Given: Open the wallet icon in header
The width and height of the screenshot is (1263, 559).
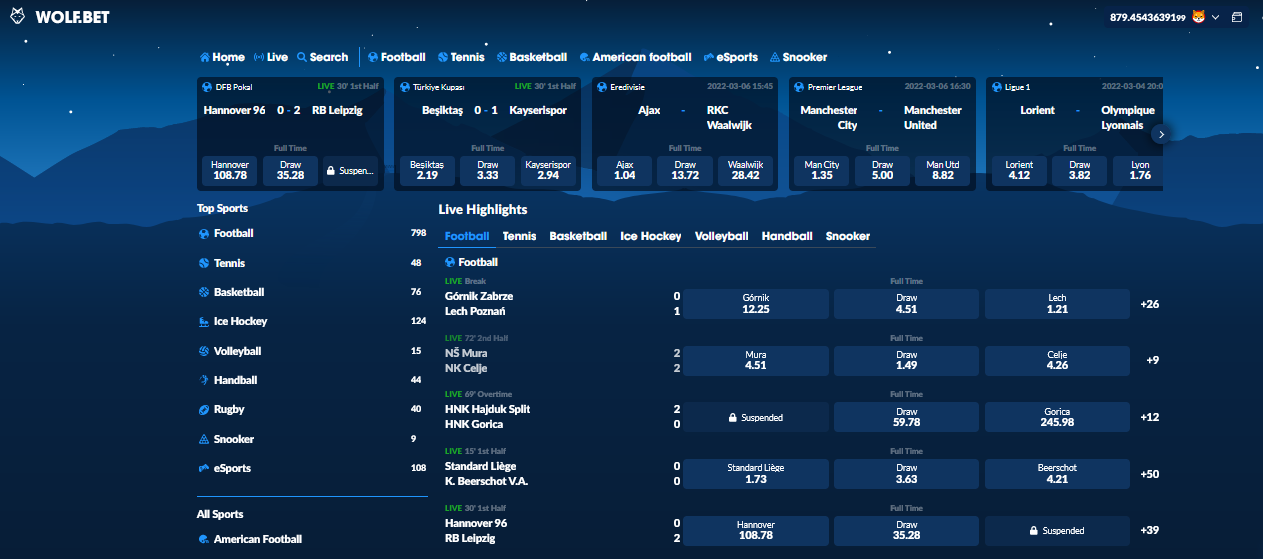Looking at the screenshot, I should point(1236,17).
